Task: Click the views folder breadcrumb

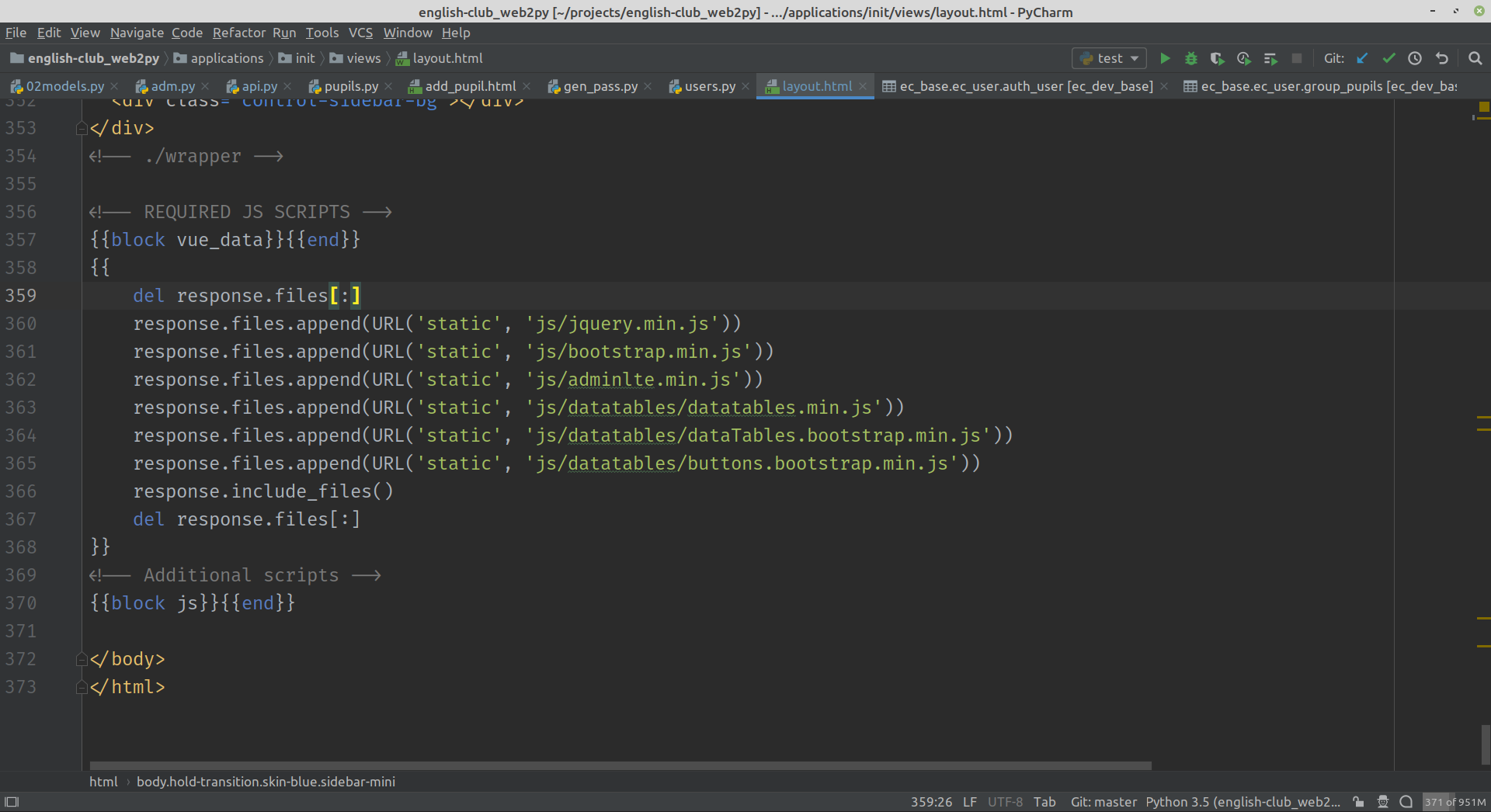Action: 355,58
